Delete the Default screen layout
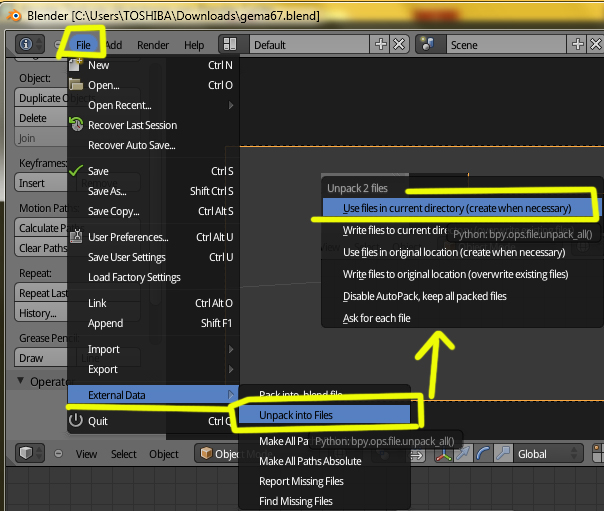Viewport: 604px width, 511px height. pyautogui.click(x=399, y=44)
